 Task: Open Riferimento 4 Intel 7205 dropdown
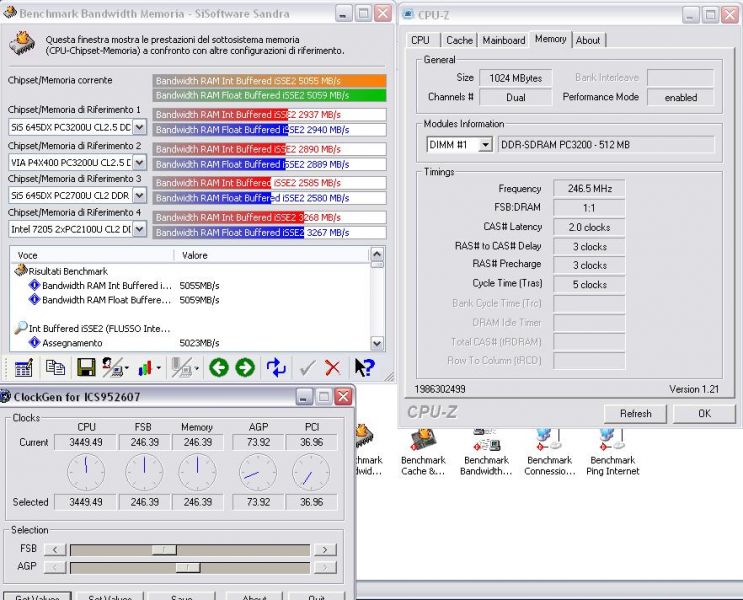click(139, 229)
